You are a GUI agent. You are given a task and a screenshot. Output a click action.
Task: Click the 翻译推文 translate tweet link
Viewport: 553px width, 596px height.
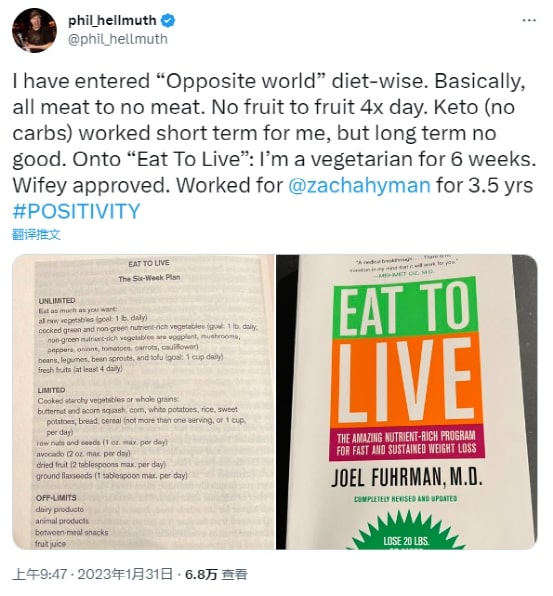[x=36, y=235]
